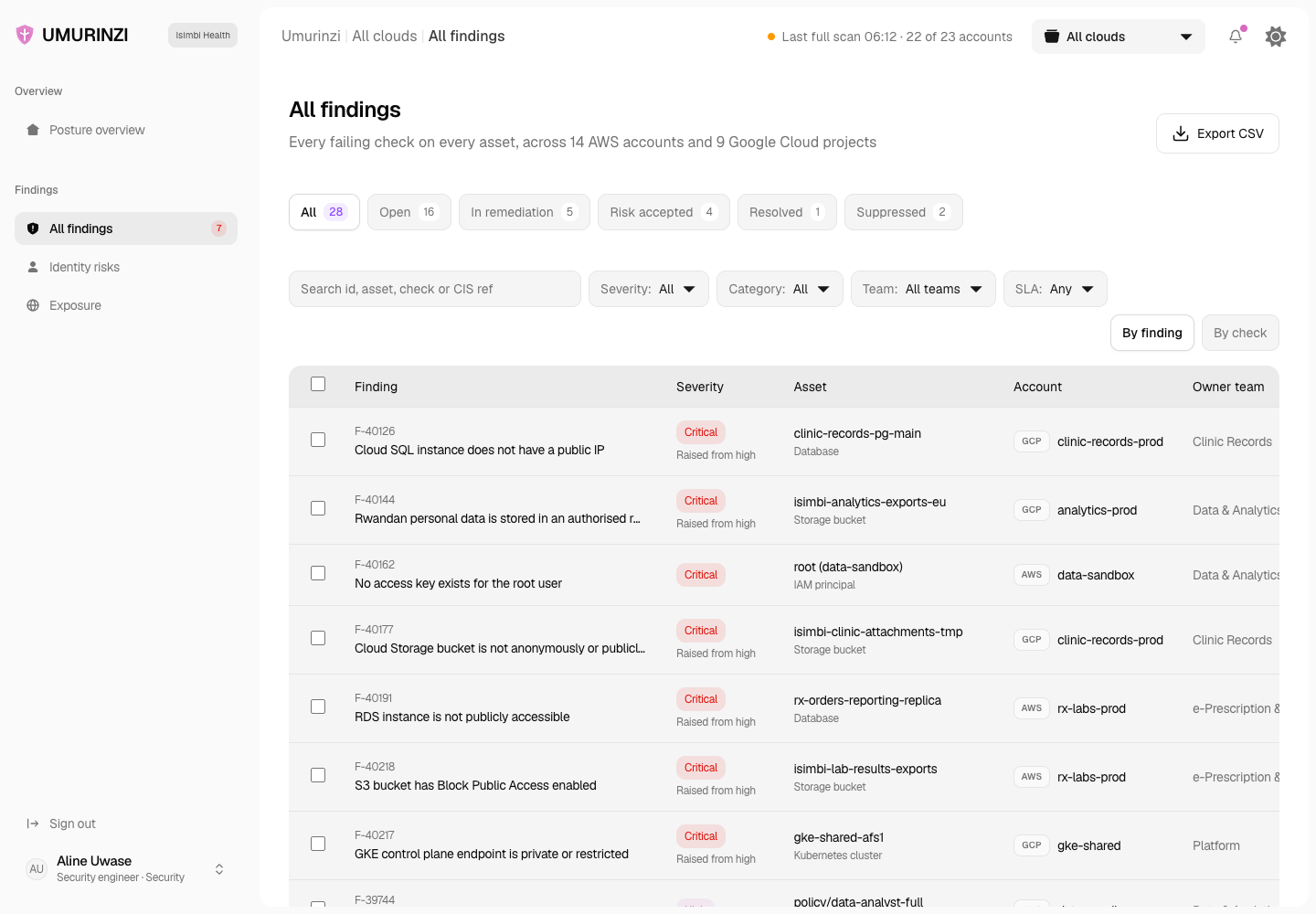
Task: Check the box for finding F-40126
Action: coord(318,440)
